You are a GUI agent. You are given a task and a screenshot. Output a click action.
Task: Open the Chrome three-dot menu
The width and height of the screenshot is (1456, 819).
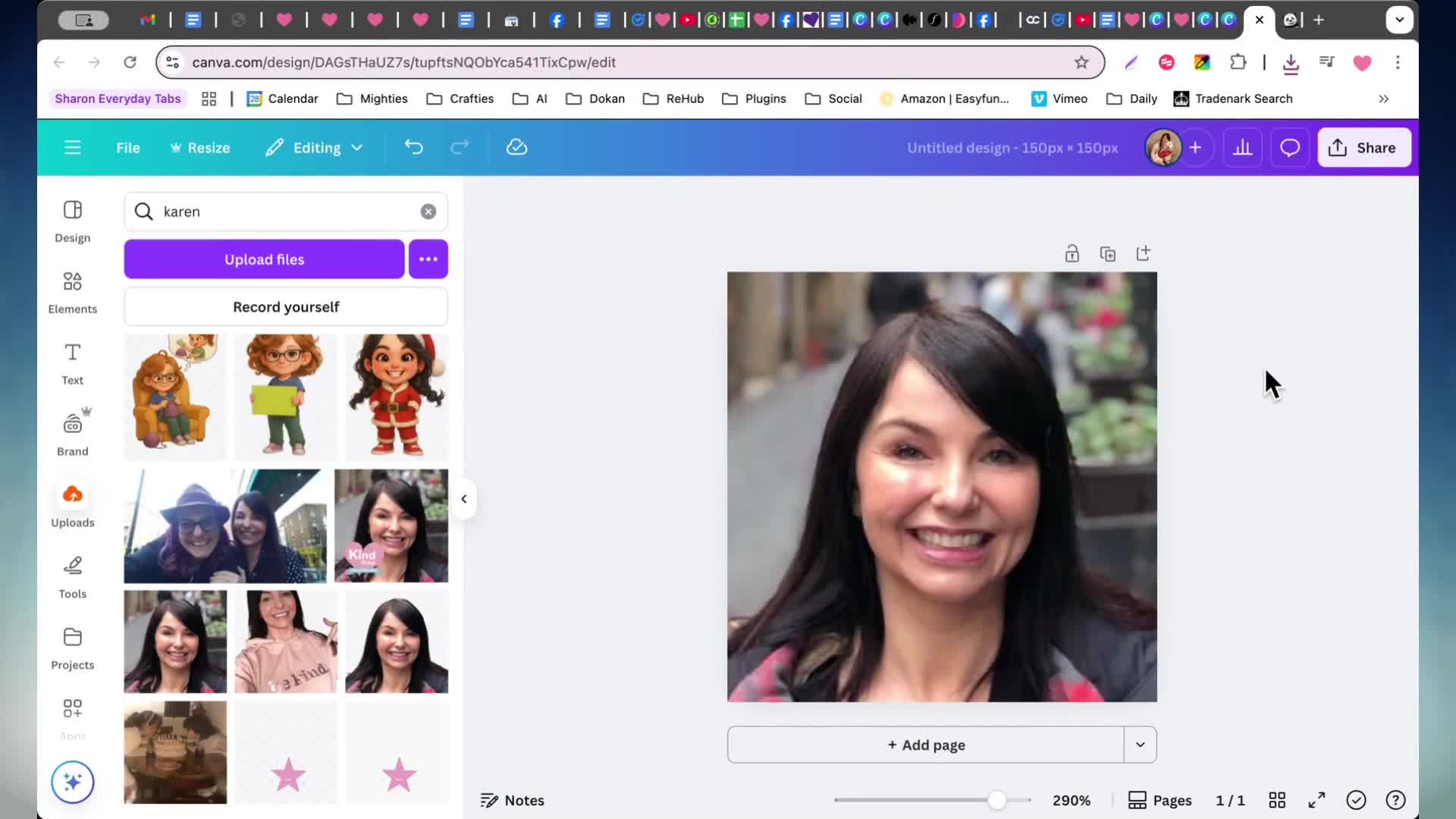(x=1398, y=62)
